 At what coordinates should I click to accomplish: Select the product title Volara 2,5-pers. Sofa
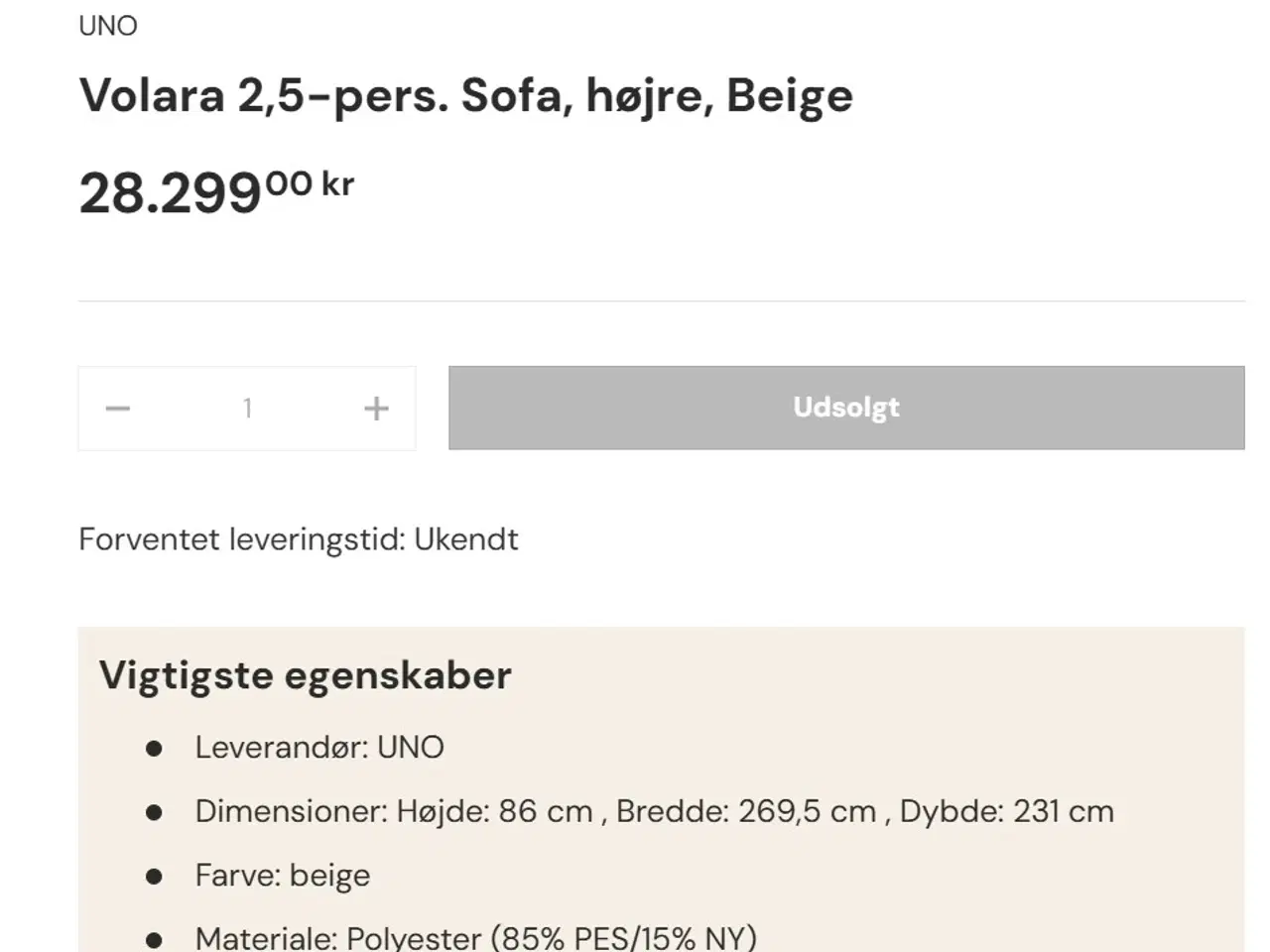[x=466, y=95]
